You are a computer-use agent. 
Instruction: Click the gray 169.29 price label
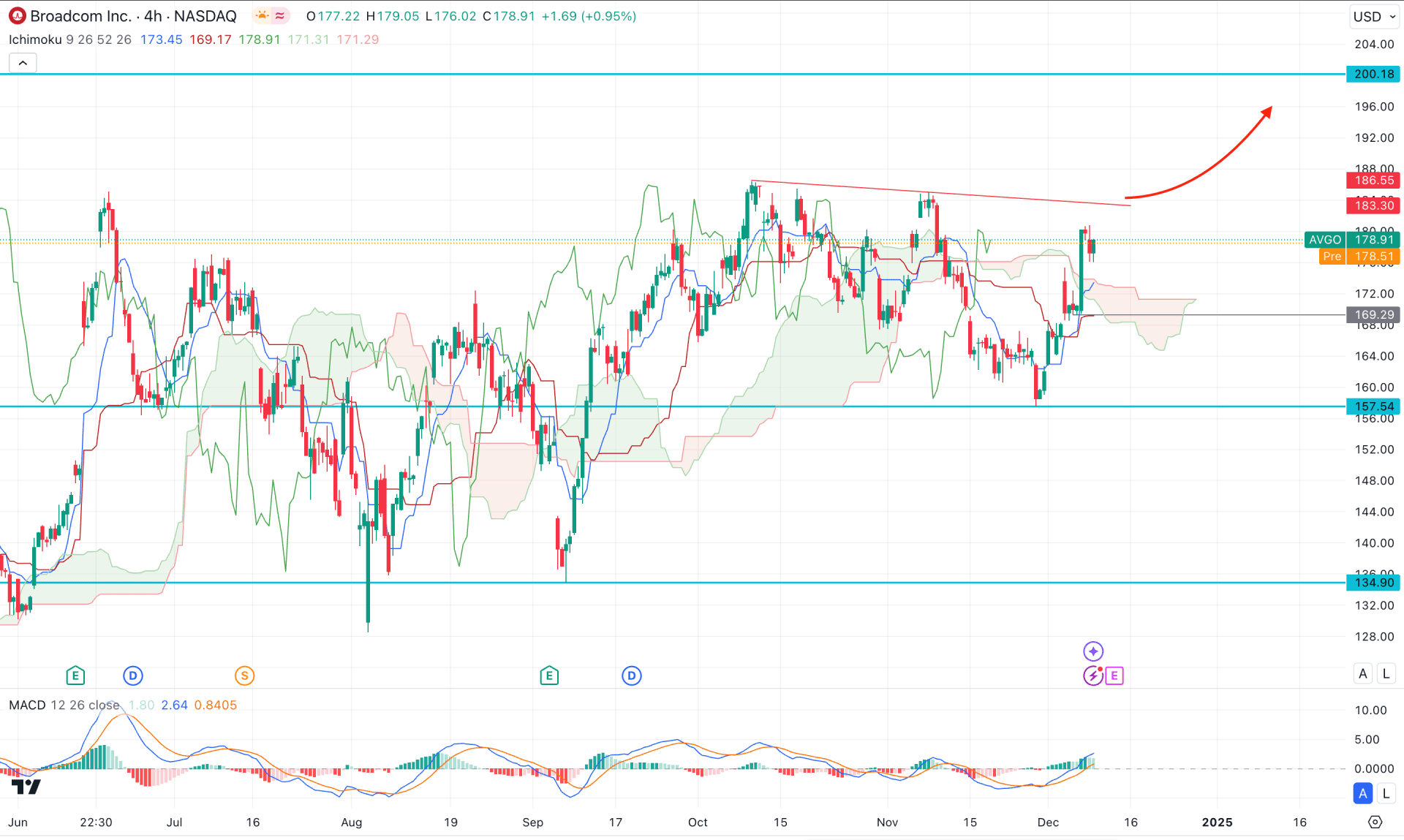(x=1373, y=315)
